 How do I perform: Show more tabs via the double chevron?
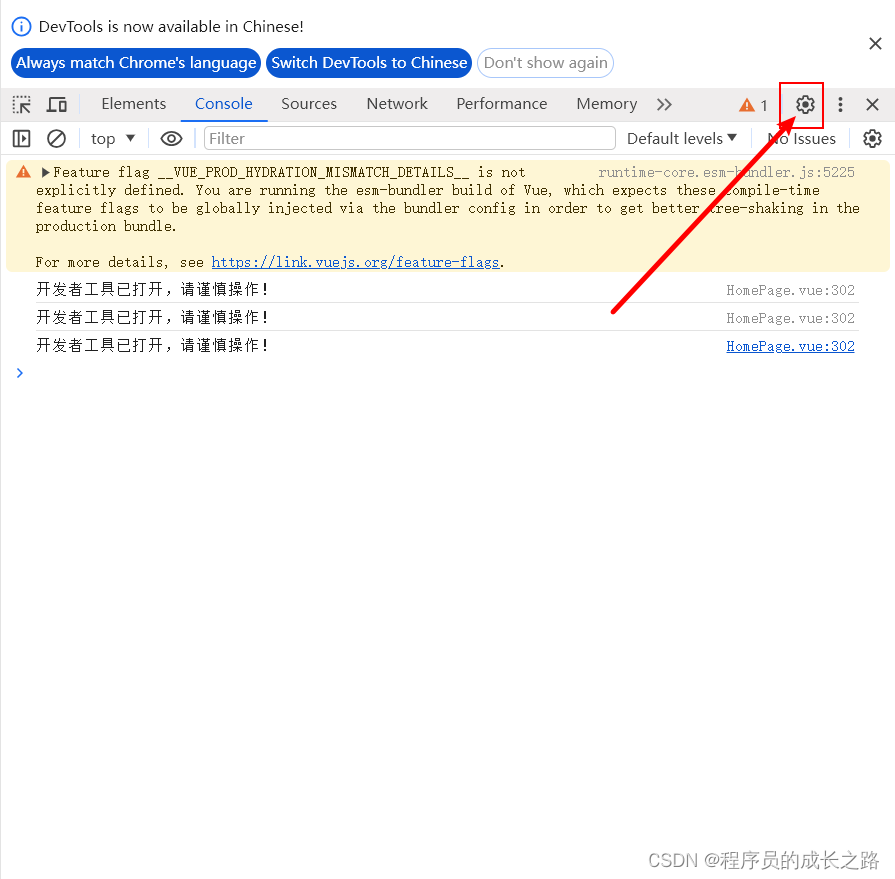[664, 104]
